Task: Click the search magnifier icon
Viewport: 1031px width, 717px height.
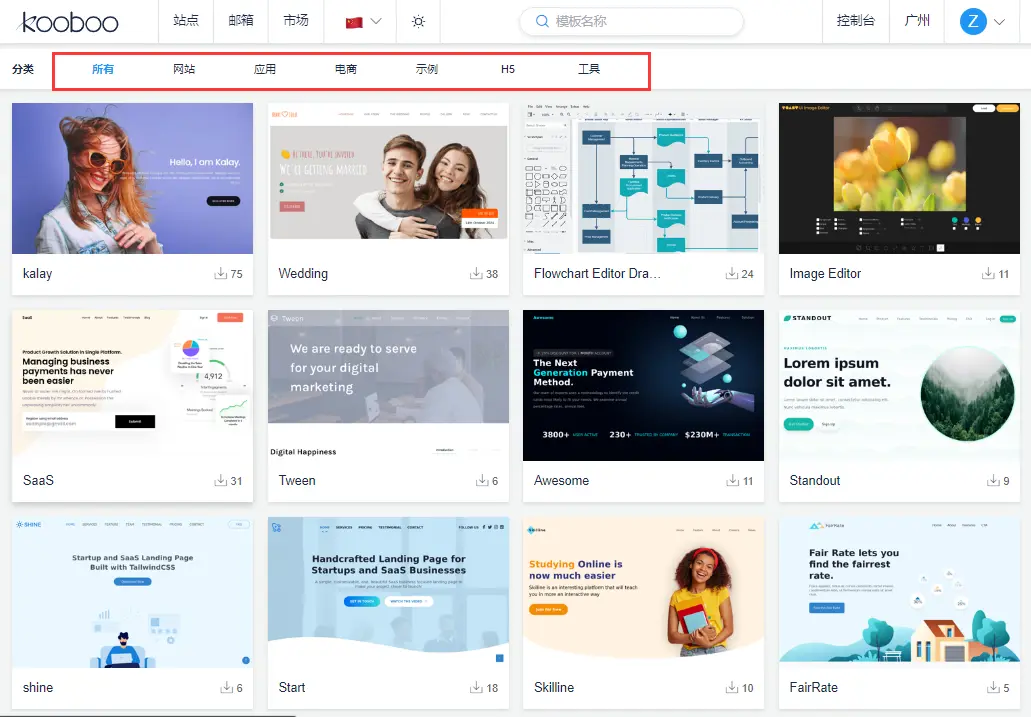Action: tap(542, 21)
